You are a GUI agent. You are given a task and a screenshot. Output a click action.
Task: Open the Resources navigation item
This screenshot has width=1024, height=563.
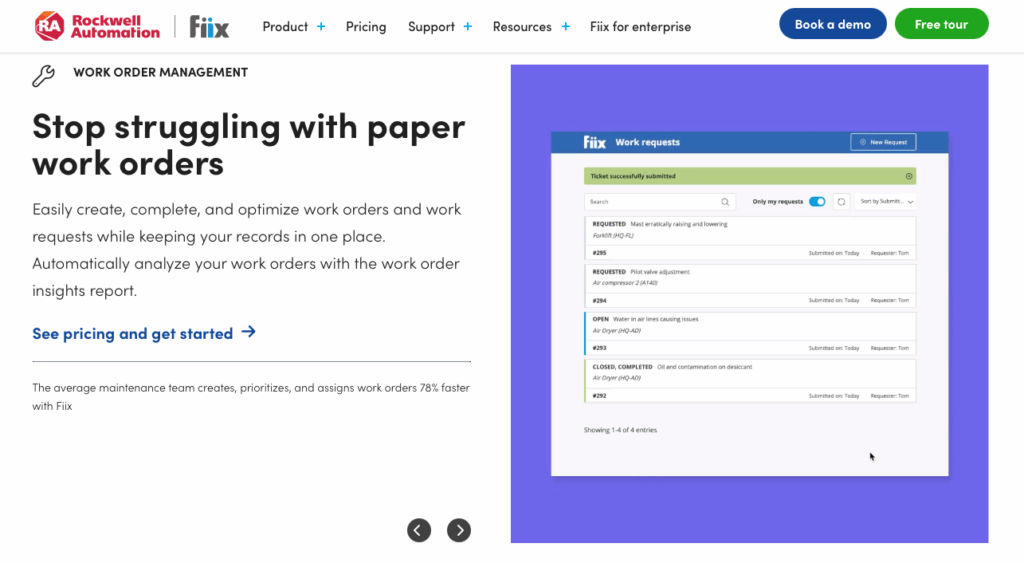tap(522, 27)
